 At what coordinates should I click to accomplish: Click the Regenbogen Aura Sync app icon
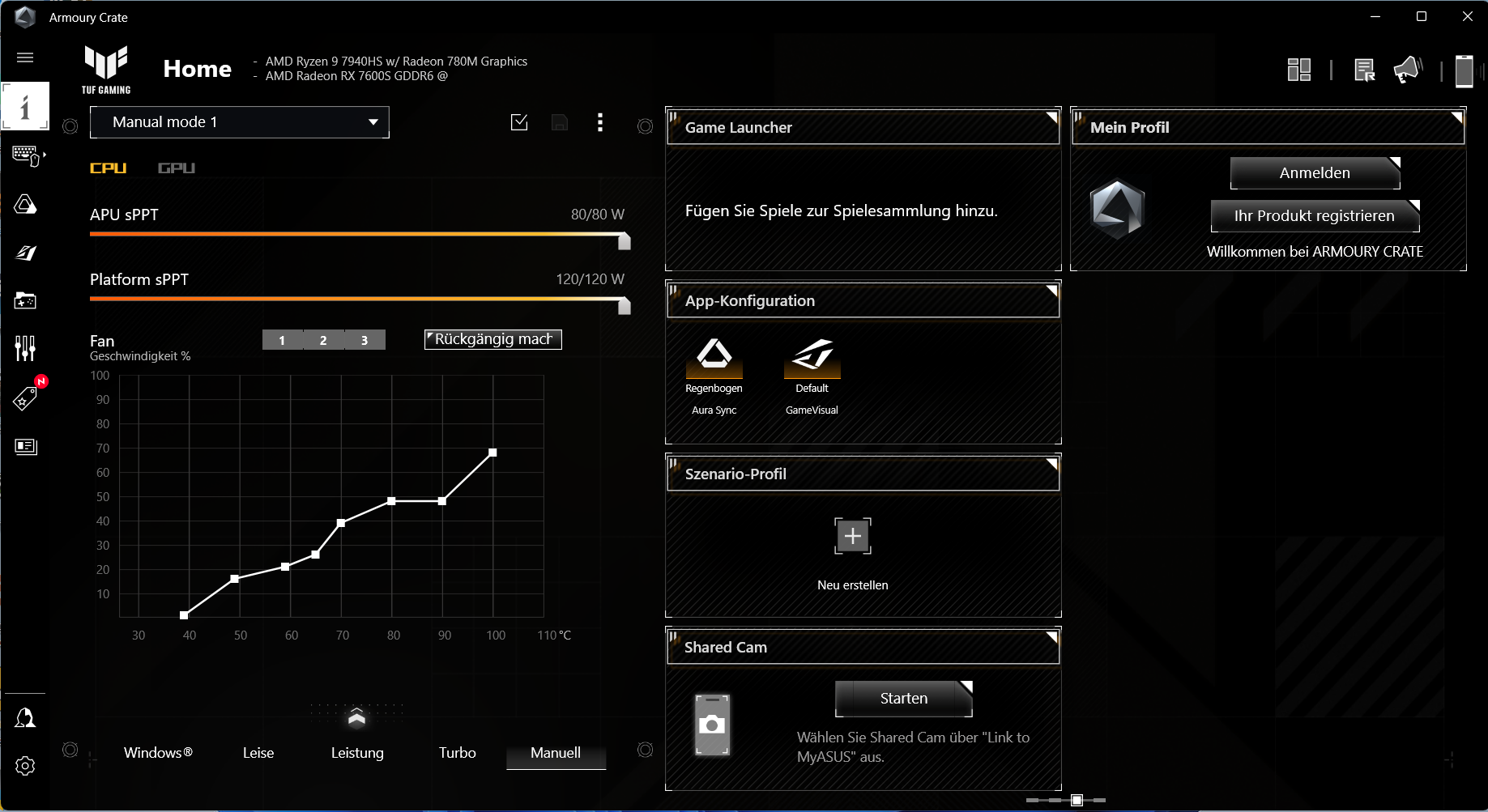[x=714, y=357]
